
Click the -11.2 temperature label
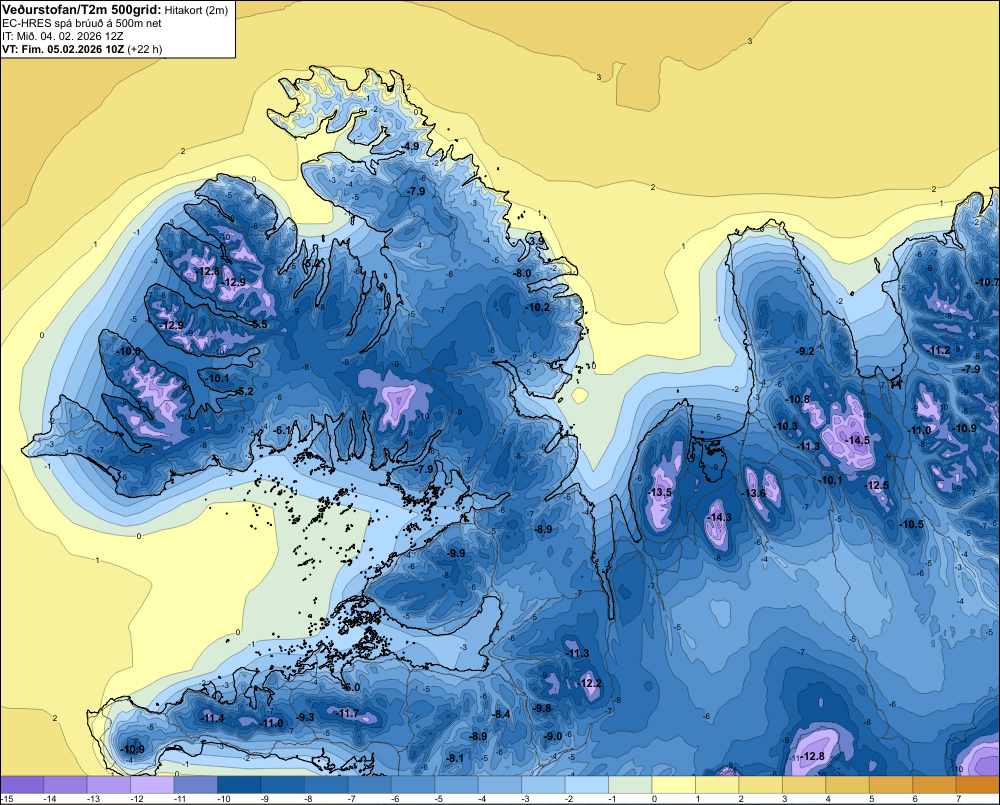(x=939, y=351)
